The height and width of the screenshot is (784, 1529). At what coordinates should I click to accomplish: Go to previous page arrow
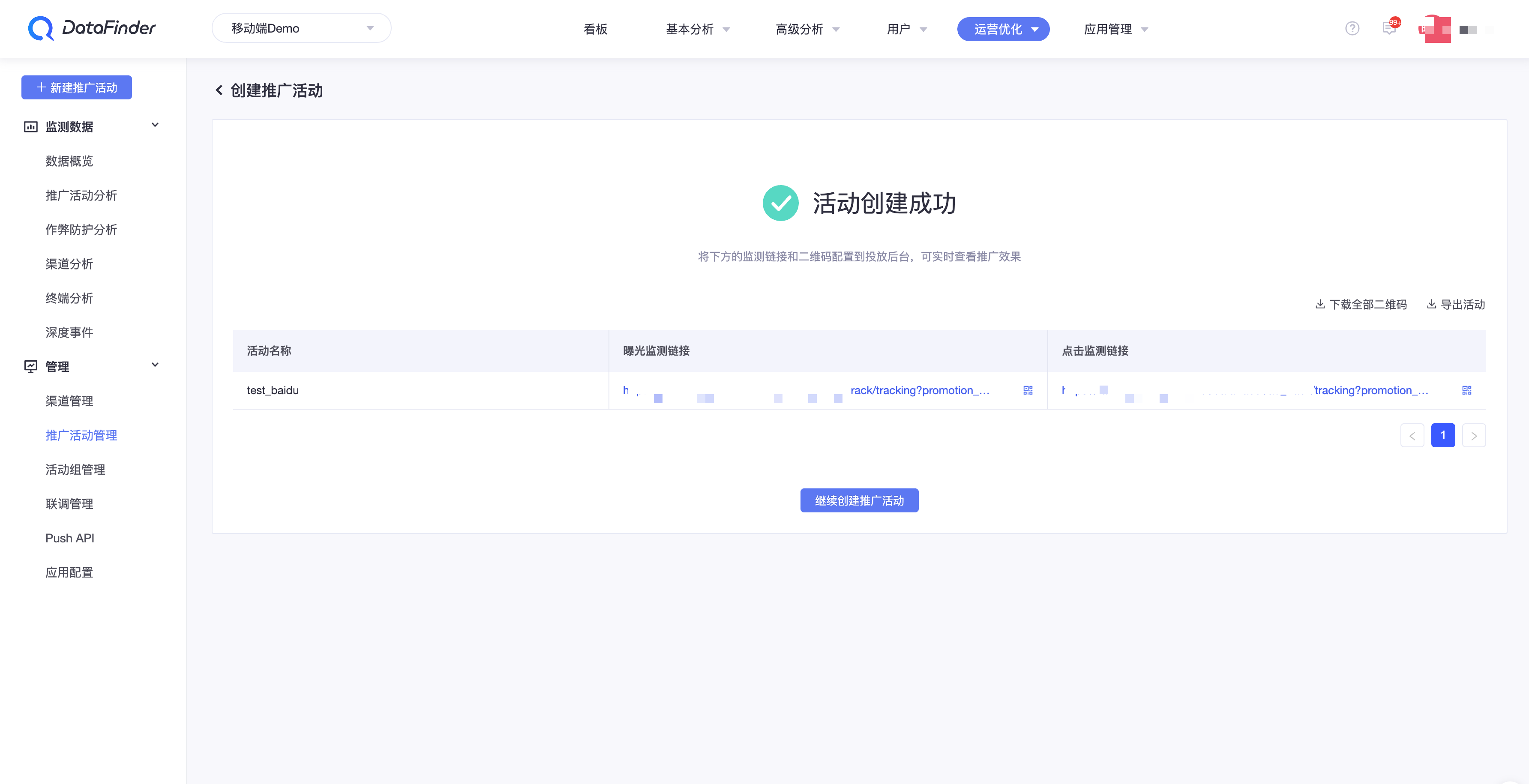pos(1412,435)
